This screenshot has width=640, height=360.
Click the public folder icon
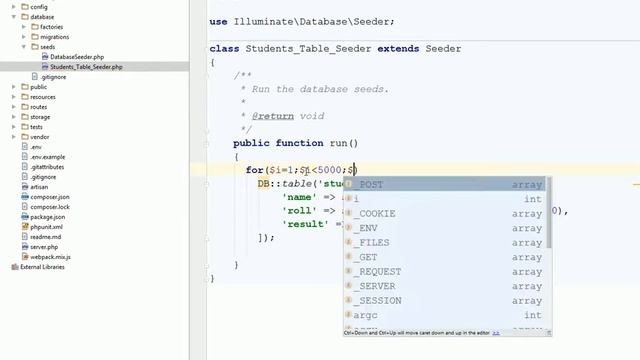(x=25, y=87)
